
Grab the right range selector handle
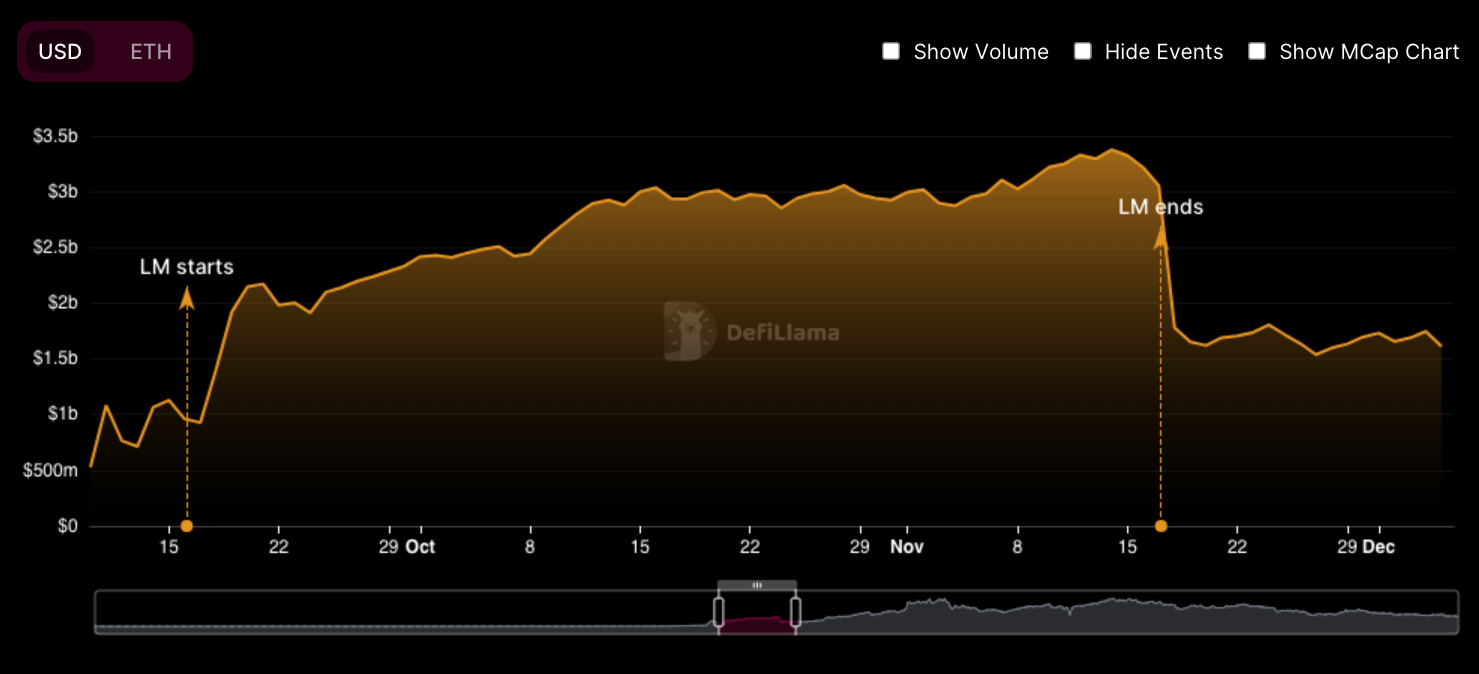796,612
